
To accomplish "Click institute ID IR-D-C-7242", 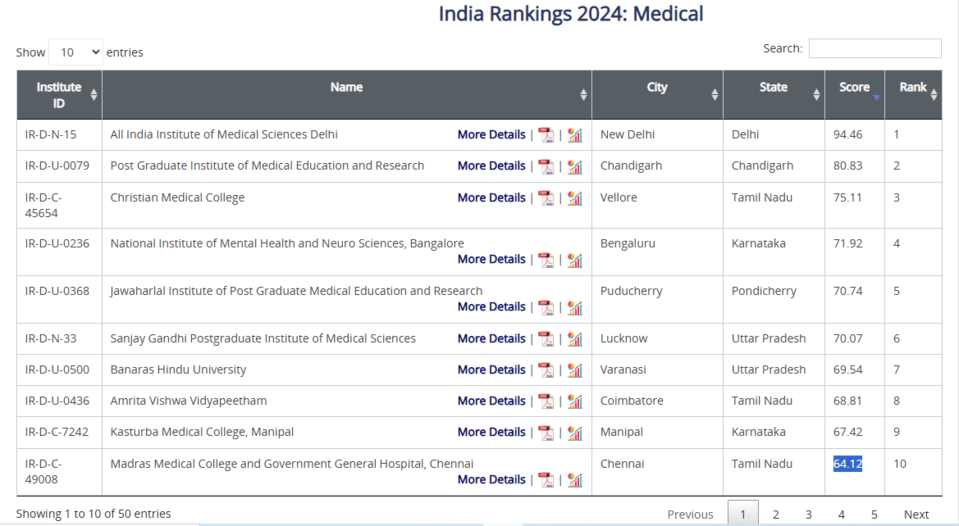I will 56,432.
